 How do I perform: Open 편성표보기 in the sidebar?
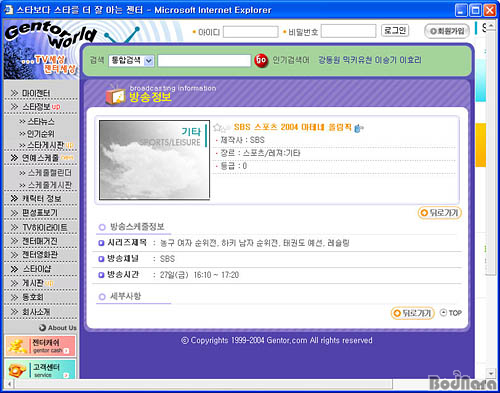[x=34, y=213]
